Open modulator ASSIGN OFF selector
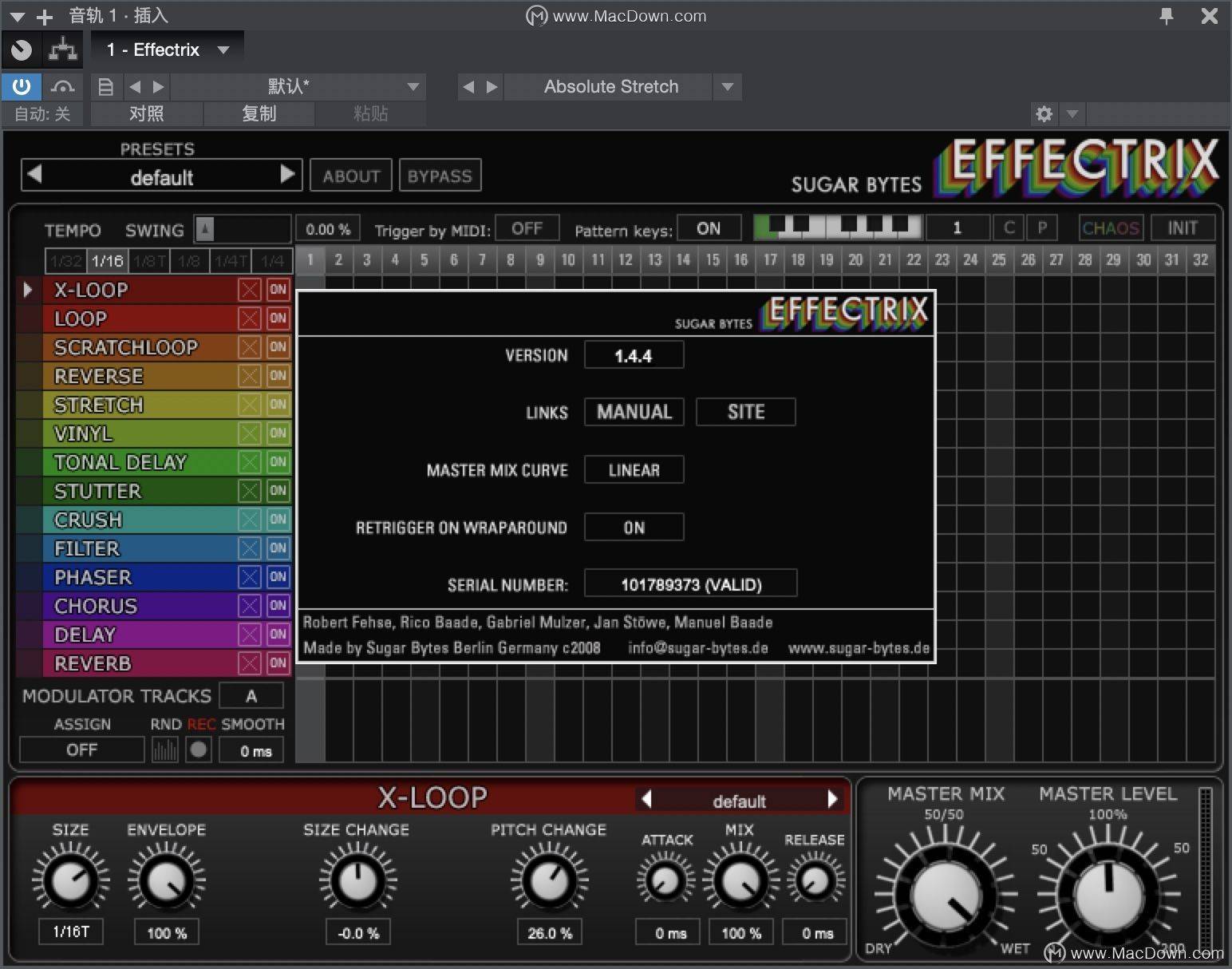This screenshot has height=969, width=1232. pyautogui.click(x=81, y=750)
